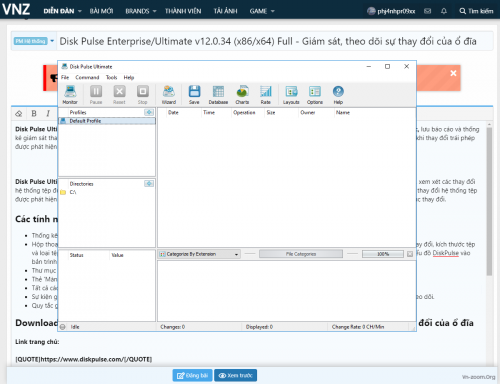The height and width of the screenshot is (384, 500).
Task: Sort by the Operation column header
Action: tap(244, 112)
